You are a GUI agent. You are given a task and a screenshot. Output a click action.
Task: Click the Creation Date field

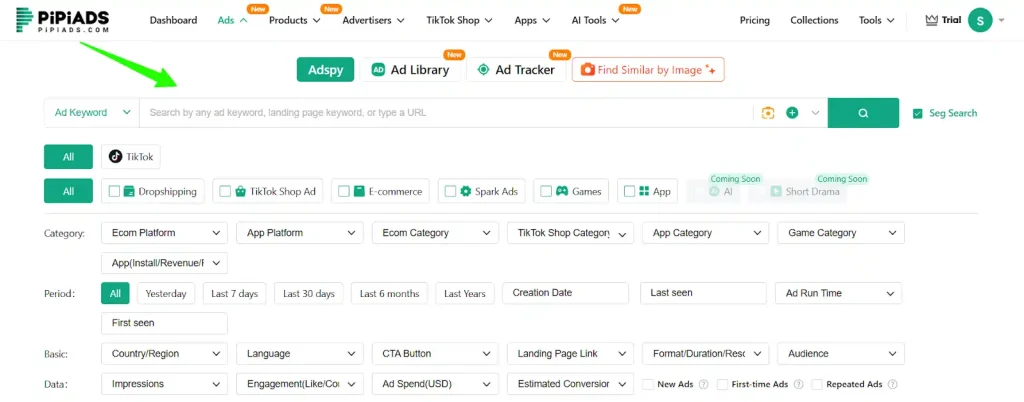(x=566, y=293)
